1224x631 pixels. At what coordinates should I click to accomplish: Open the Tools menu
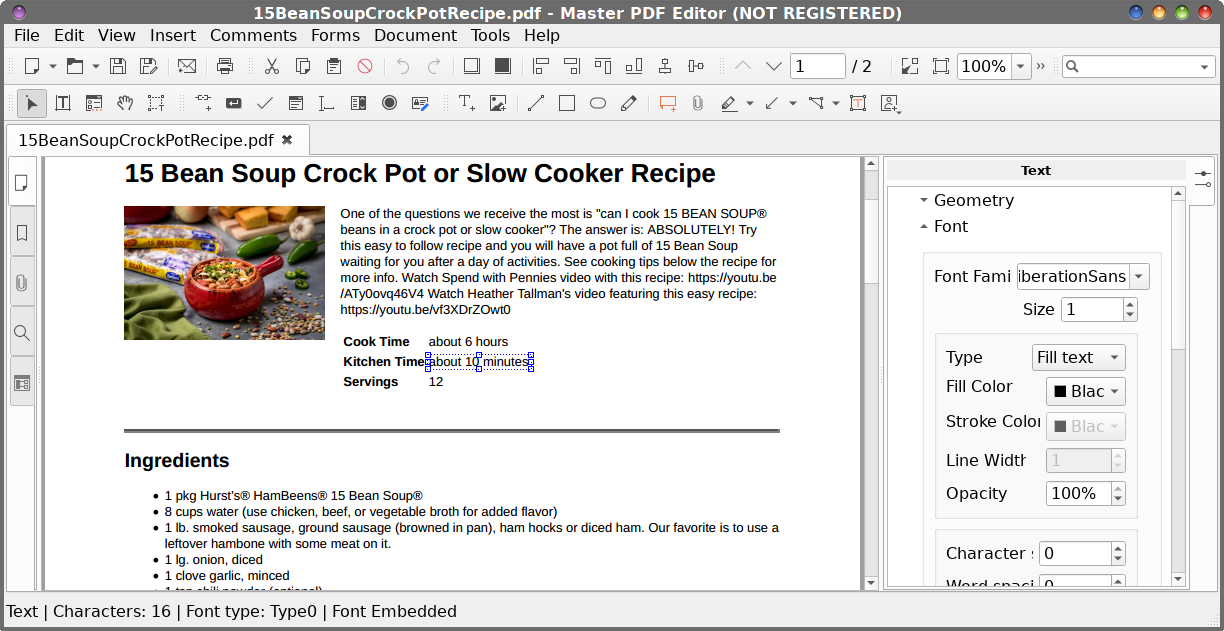pyautogui.click(x=490, y=35)
